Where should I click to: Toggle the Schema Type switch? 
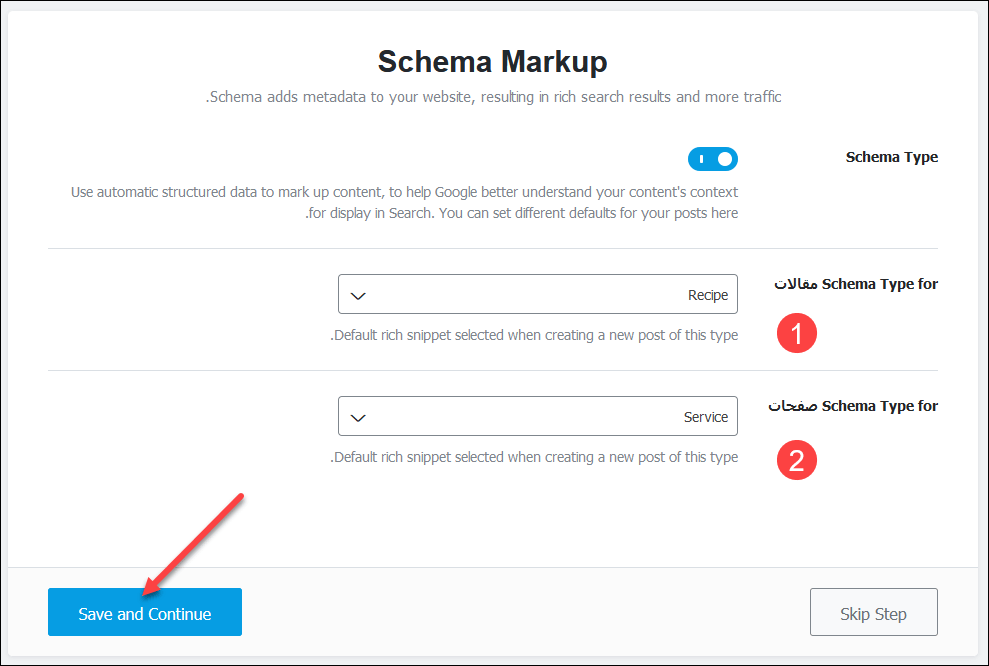tap(712, 159)
